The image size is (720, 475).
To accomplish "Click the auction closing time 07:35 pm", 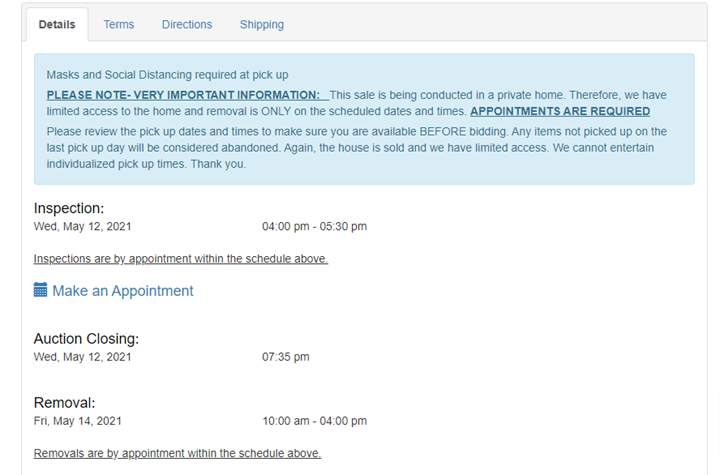I will pos(286,357).
